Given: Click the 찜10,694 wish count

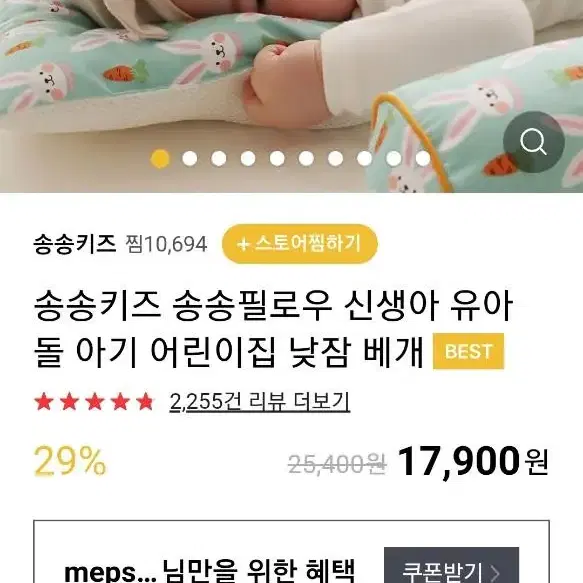Looking at the screenshot, I should coord(166,244).
